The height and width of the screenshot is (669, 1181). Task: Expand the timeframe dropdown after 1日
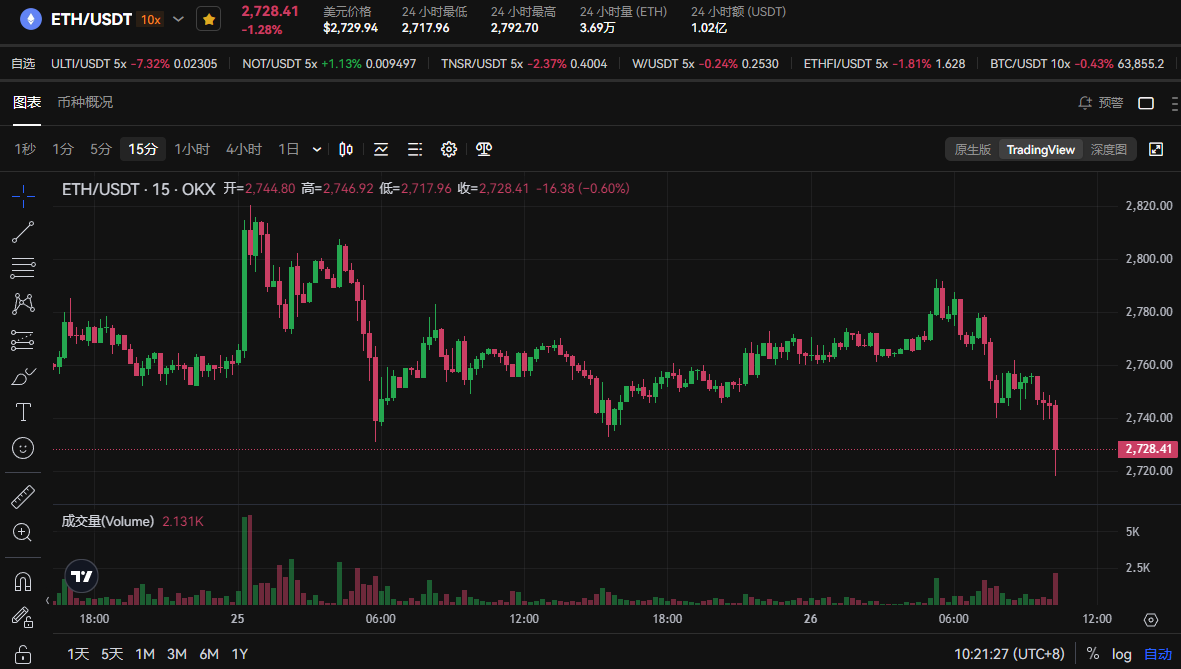coord(317,149)
